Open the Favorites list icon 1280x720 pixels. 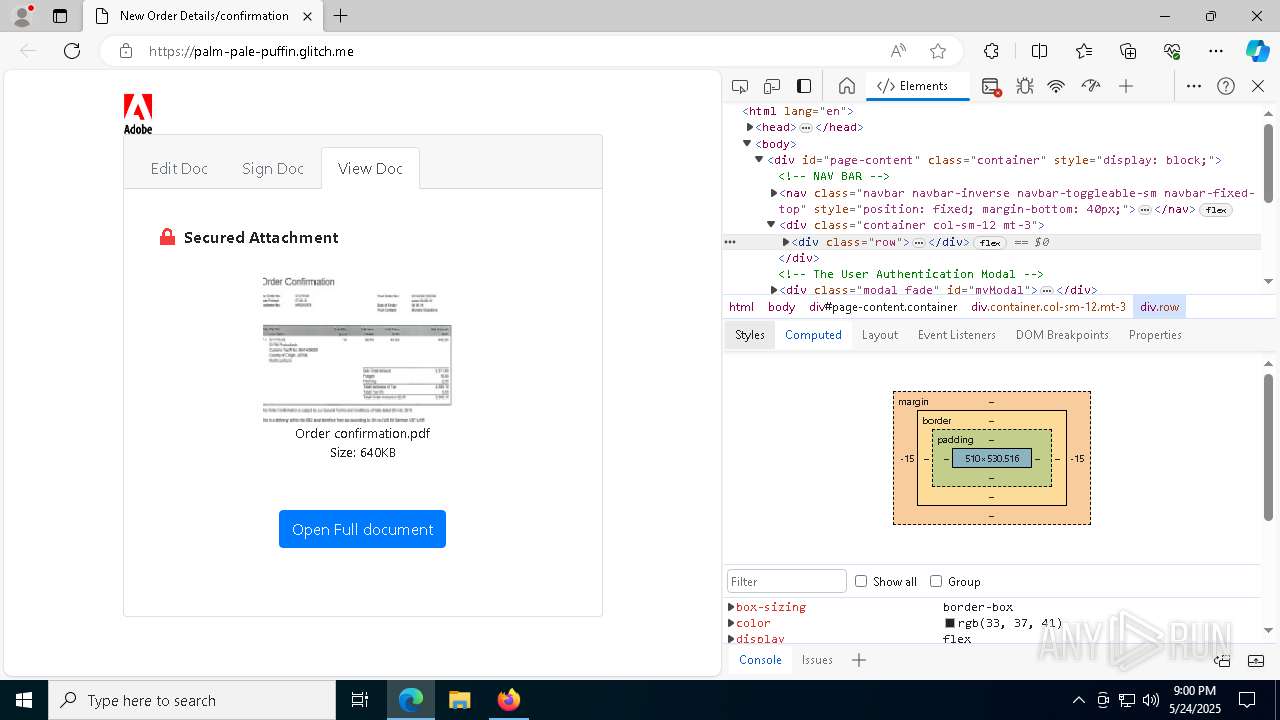click(x=1084, y=51)
